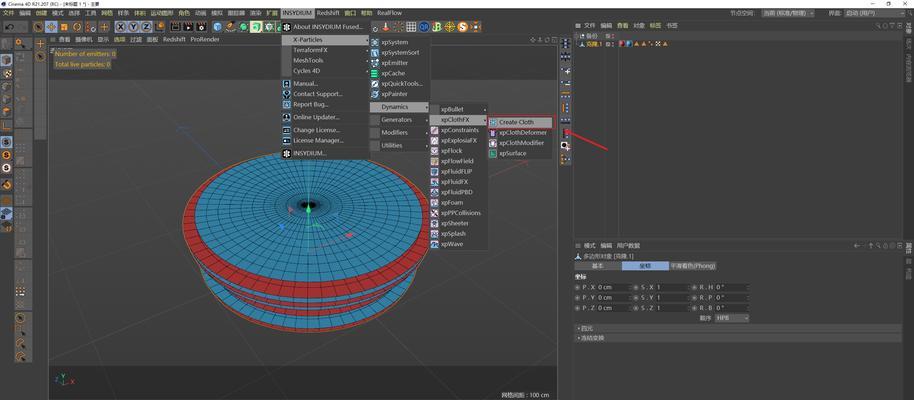Click Report Bug menu entry

pyautogui.click(x=325, y=104)
